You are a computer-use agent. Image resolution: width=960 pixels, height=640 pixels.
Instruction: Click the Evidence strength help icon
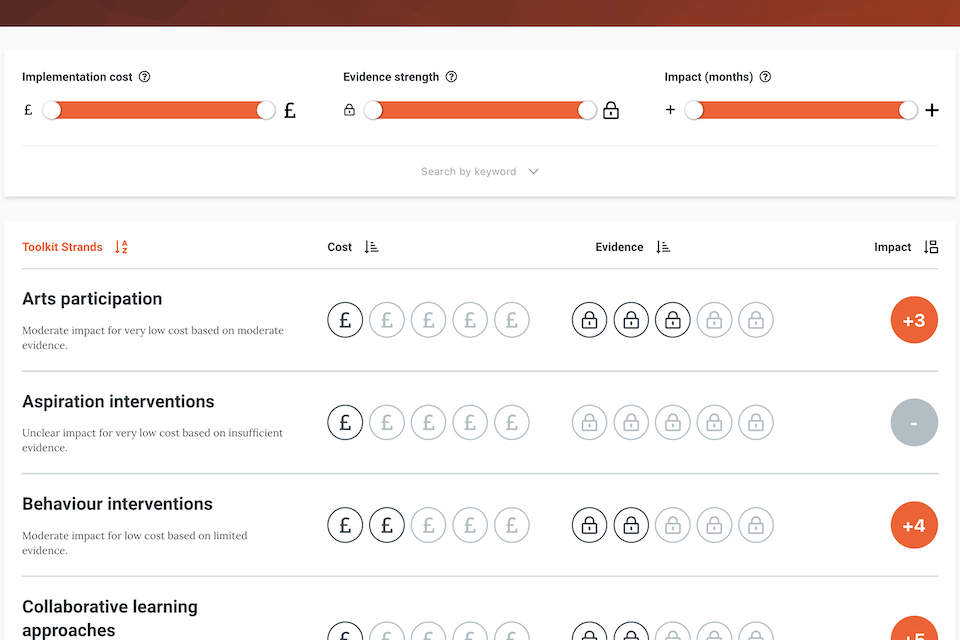(451, 77)
